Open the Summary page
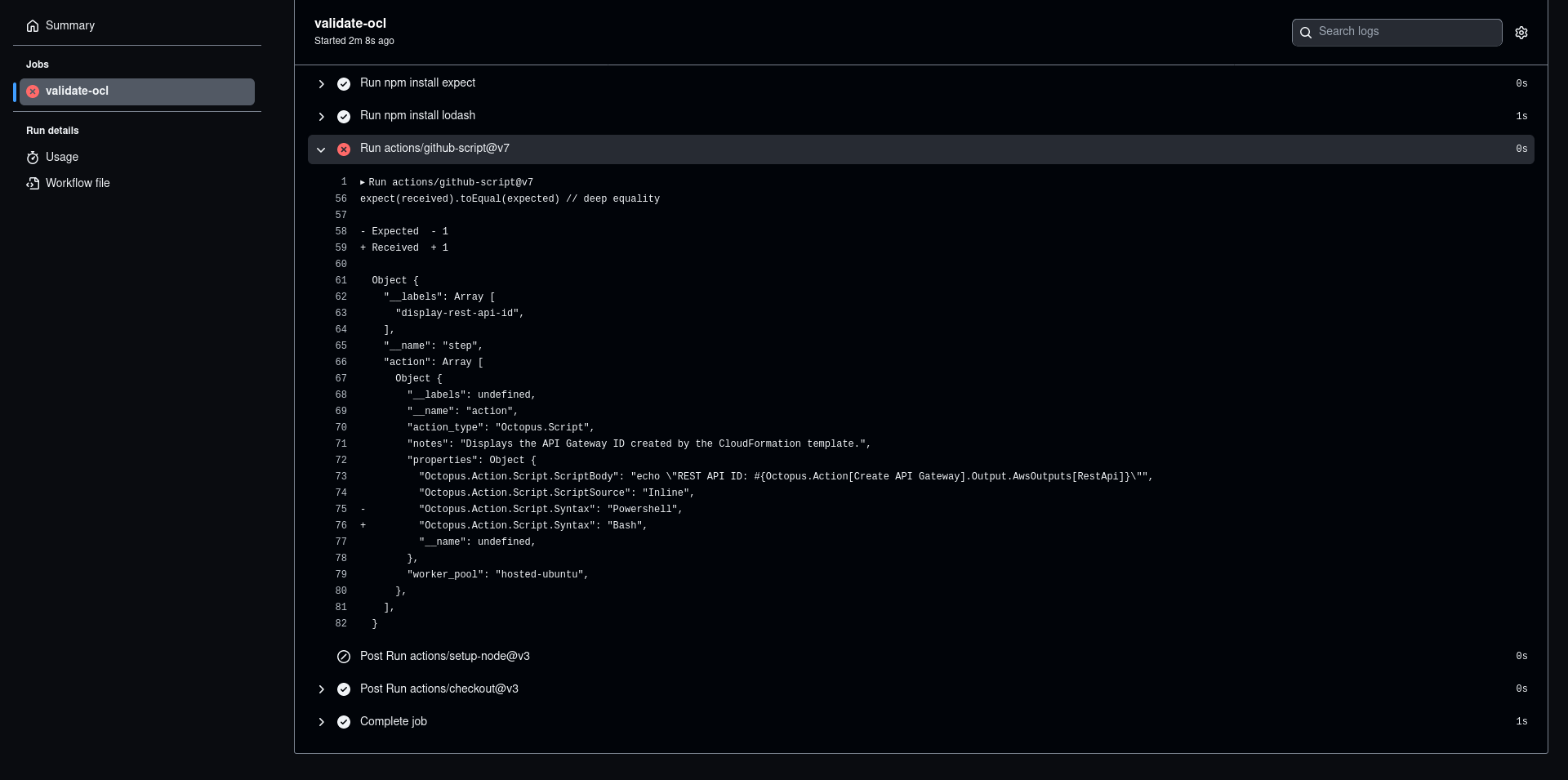The width and height of the screenshot is (1568, 780). click(70, 25)
